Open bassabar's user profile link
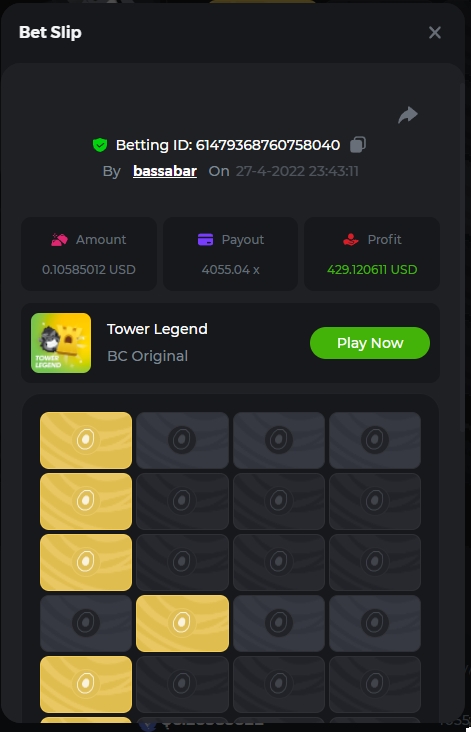Viewport: 471px width, 732px height. pyautogui.click(x=165, y=171)
